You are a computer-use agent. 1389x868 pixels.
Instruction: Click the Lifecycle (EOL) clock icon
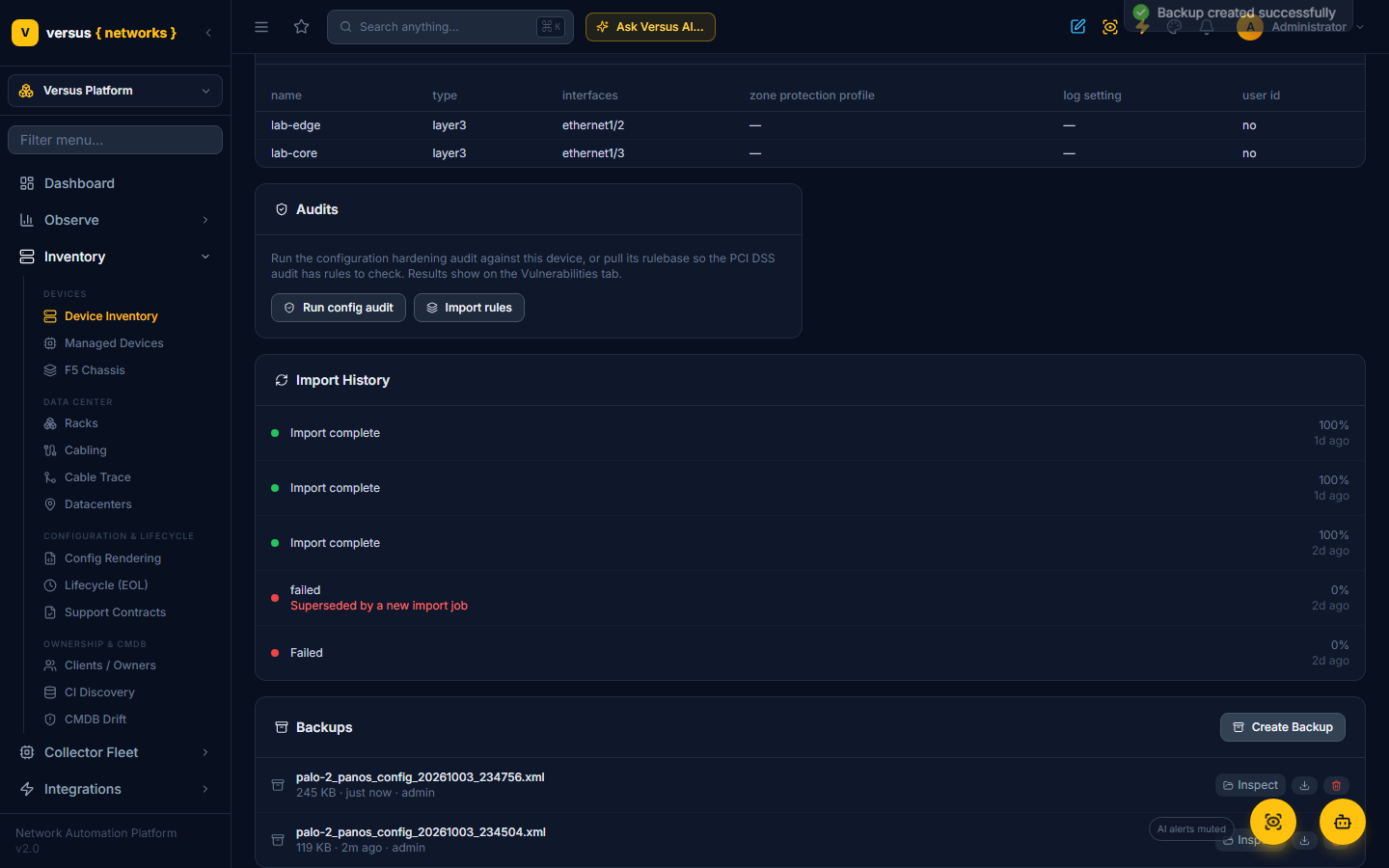coord(50,585)
